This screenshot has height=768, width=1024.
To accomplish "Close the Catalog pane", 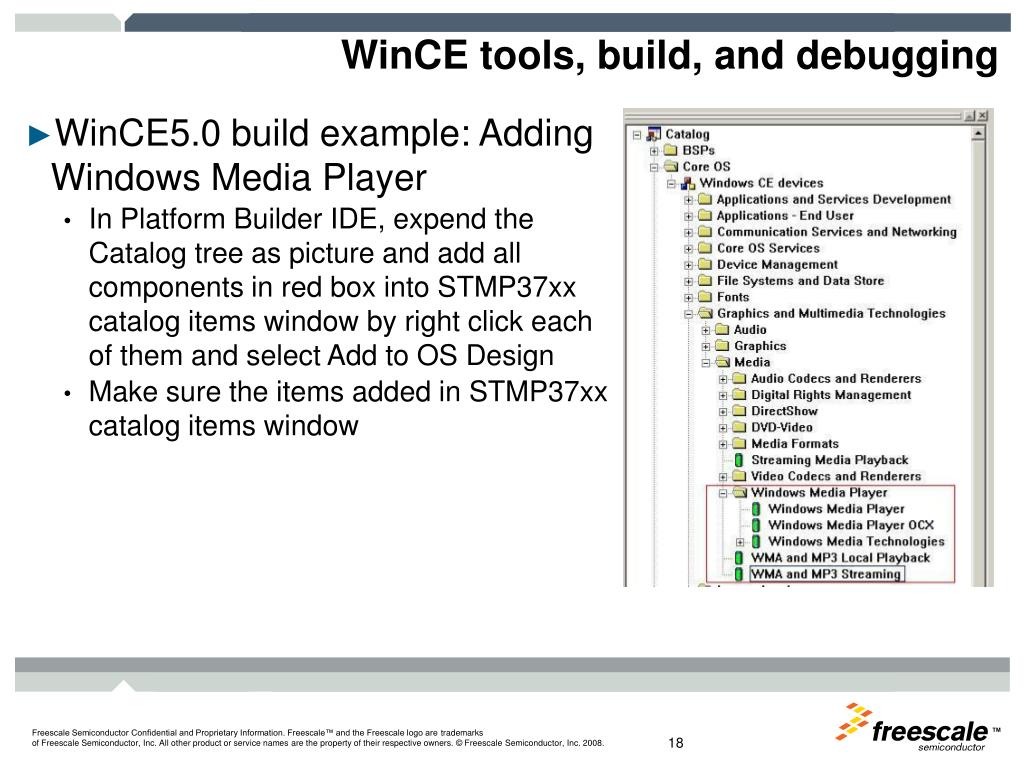I will coord(982,116).
